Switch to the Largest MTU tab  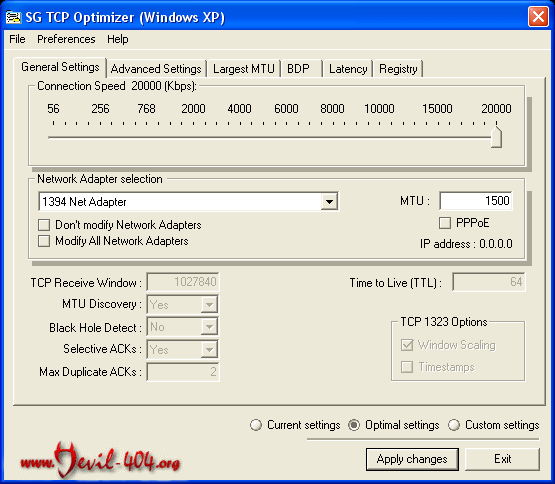(x=244, y=69)
